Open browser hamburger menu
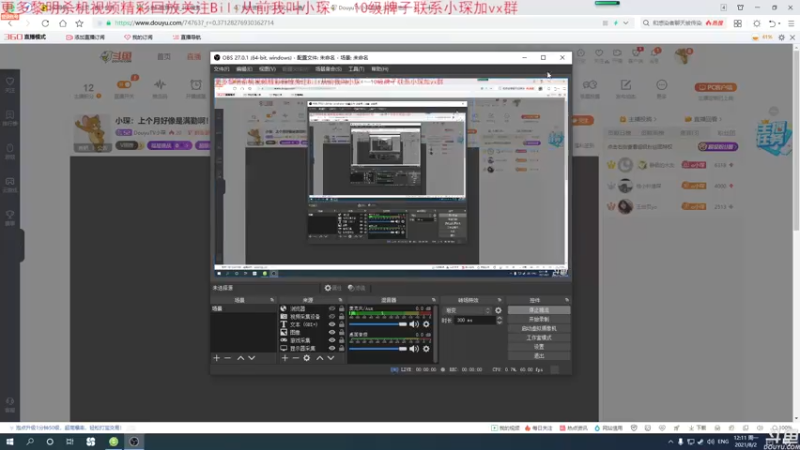Image resolution: width=800 pixels, height=450 pixels. [791, 23]
